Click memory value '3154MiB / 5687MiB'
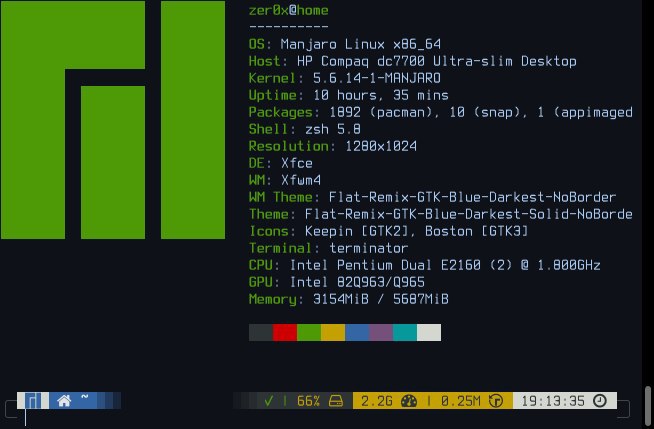Screen dimensions: 654x429 381,299
